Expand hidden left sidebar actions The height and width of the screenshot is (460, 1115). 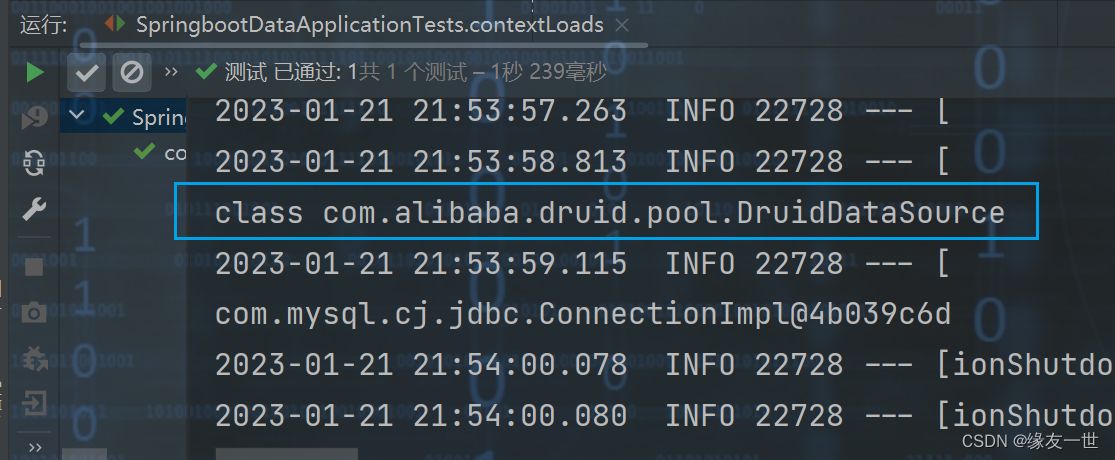coord(35,446)
